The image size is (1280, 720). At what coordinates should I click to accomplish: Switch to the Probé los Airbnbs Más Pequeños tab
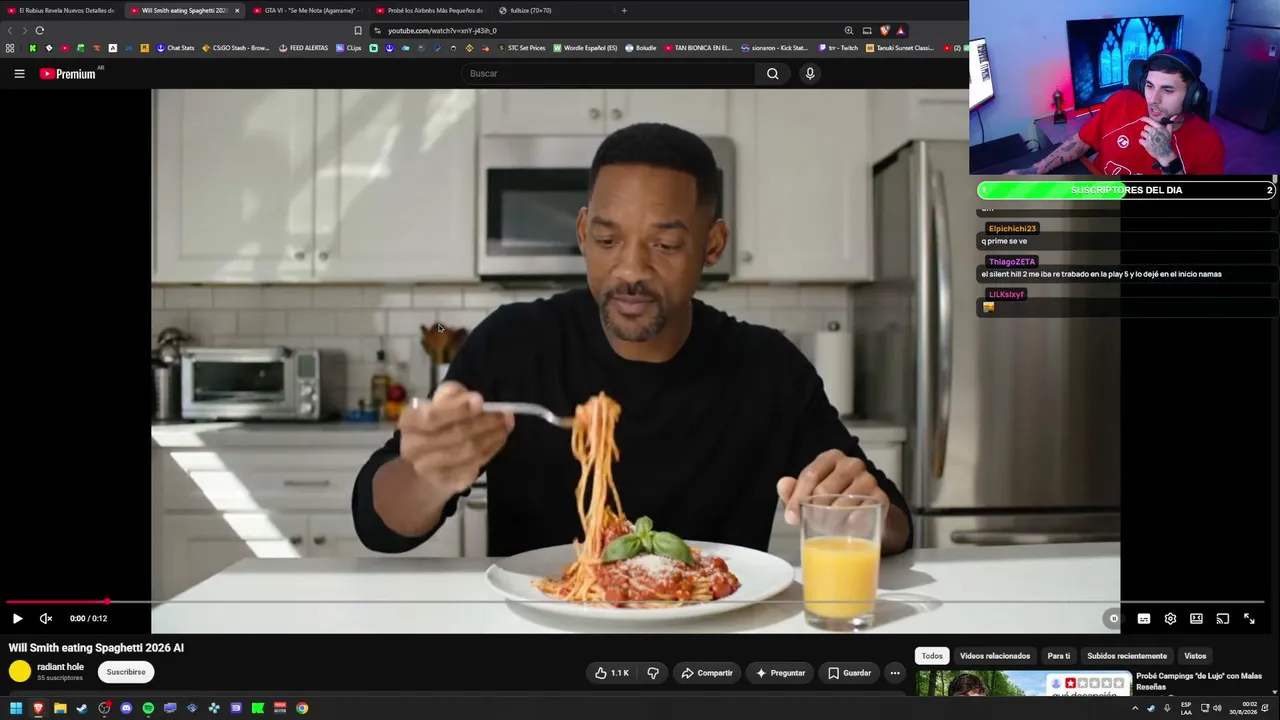click(431, 10)
